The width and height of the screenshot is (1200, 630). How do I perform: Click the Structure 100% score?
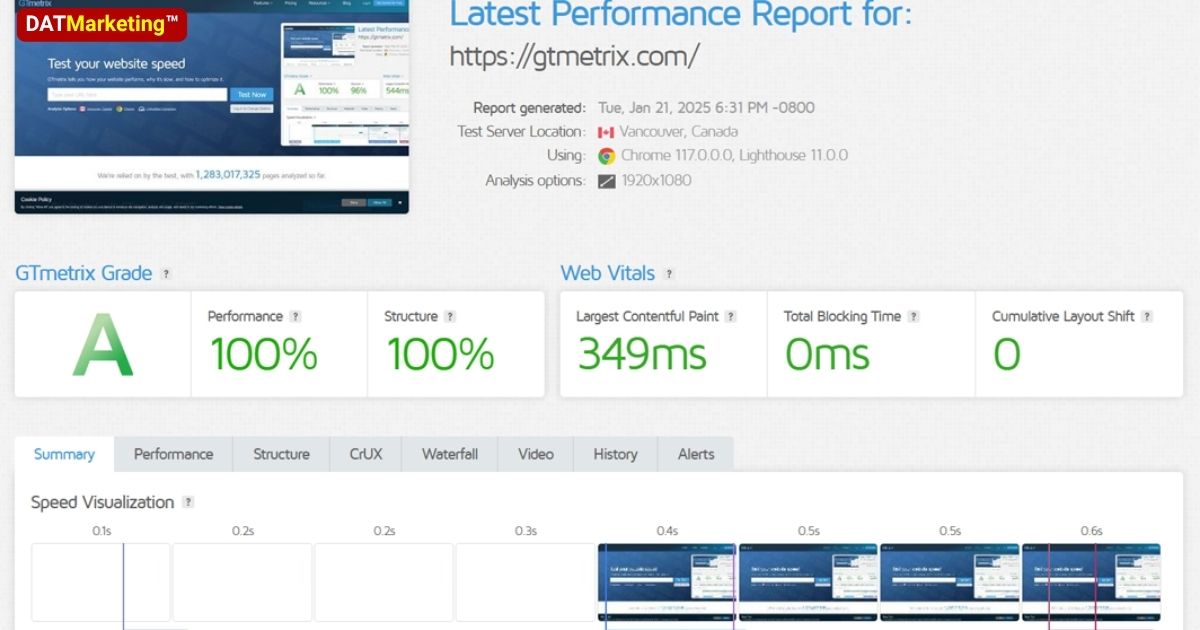coord(440,355)
